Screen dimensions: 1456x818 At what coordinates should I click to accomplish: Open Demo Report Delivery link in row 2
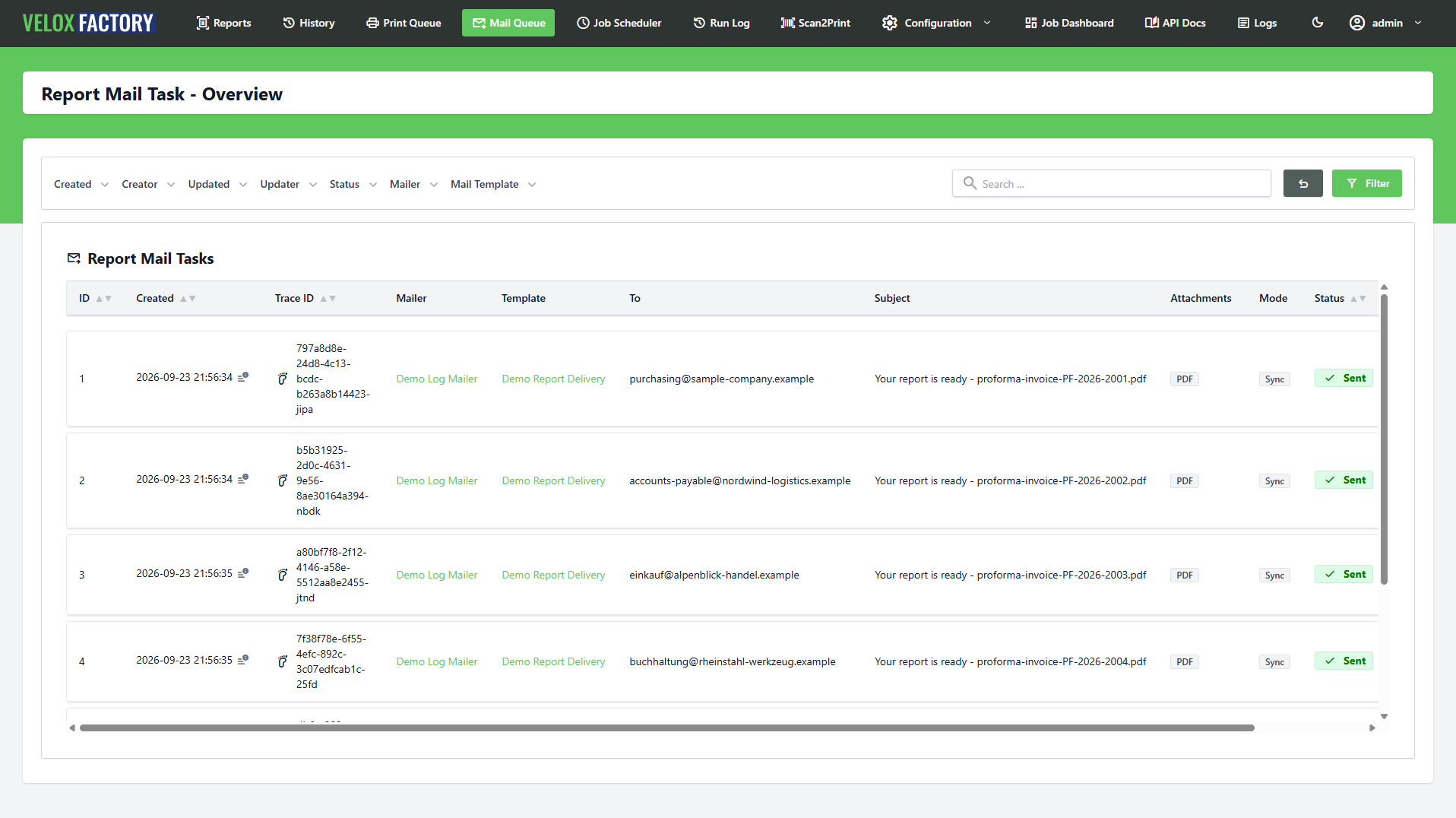(x=553, y=480)
